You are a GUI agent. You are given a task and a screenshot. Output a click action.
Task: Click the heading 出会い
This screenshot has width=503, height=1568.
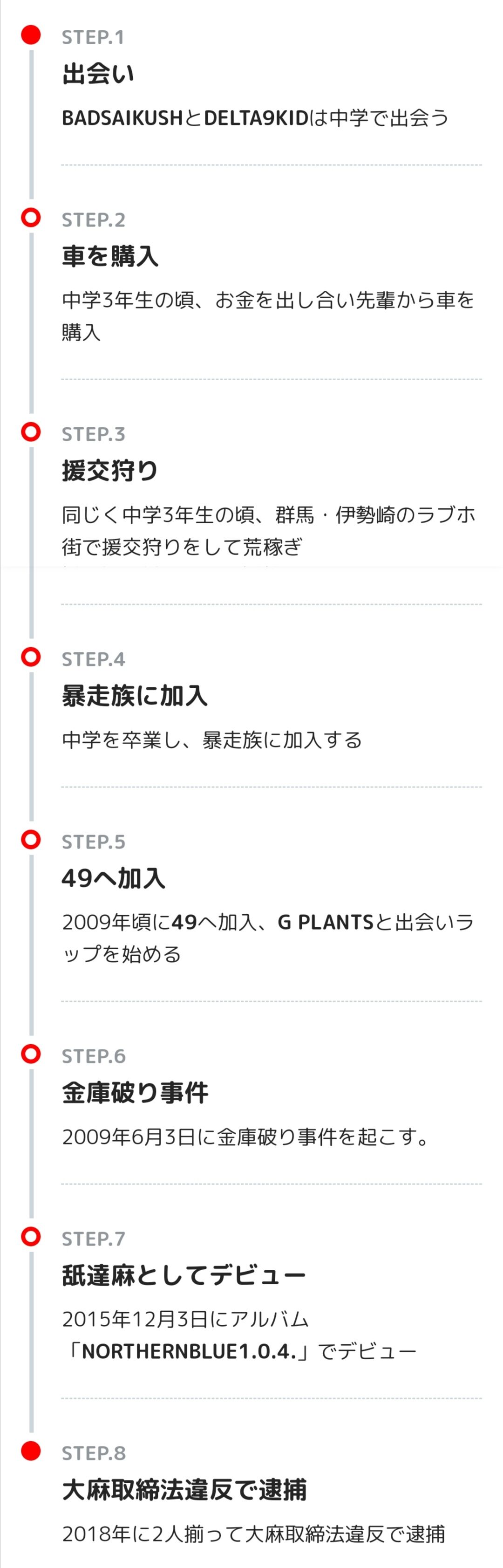point(98,74)
